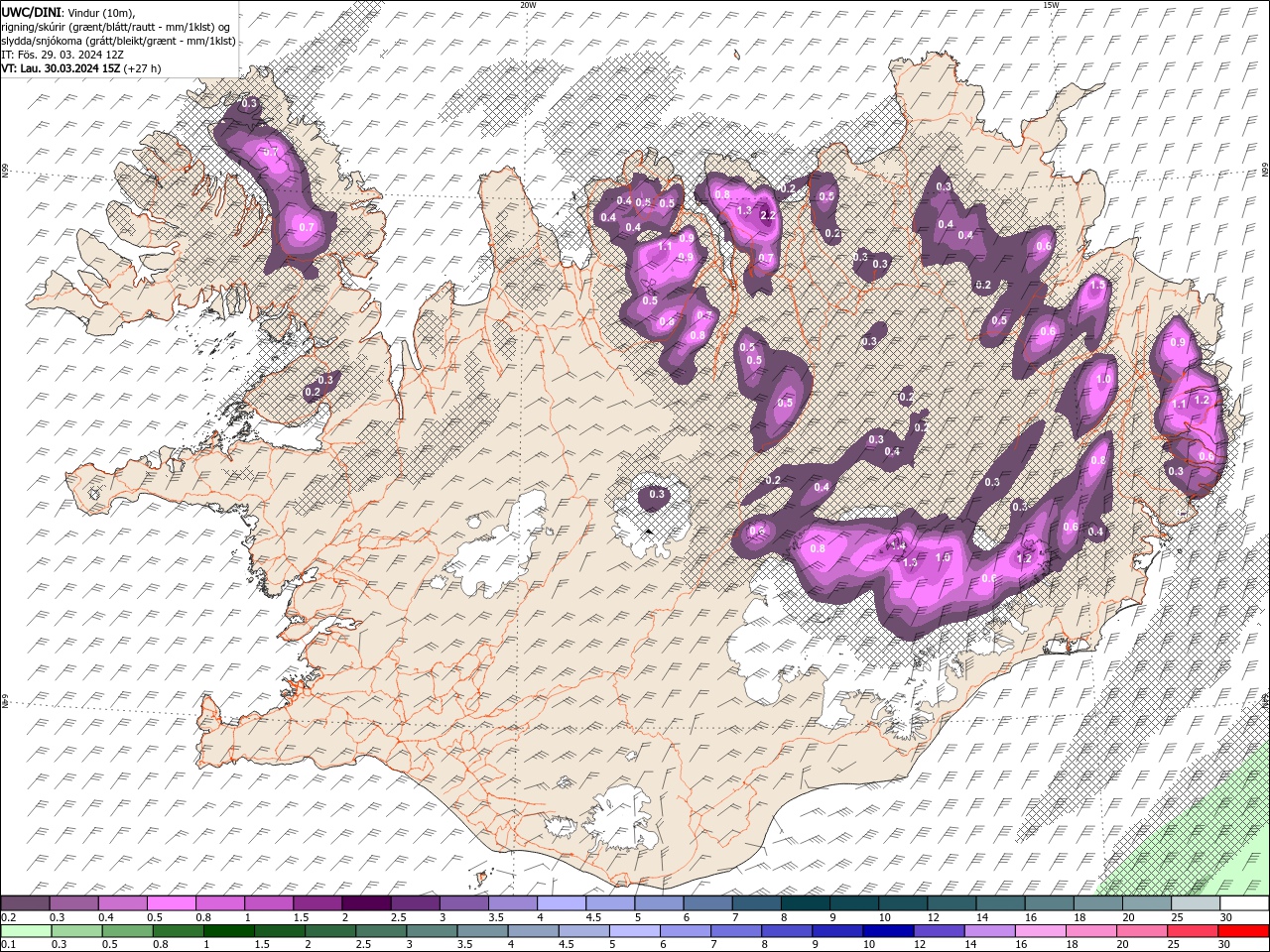This screenshot has width=1270, height=952.
Task: Choose the darkest purple swatch at 2 in the snow legend
Action: 365,903
